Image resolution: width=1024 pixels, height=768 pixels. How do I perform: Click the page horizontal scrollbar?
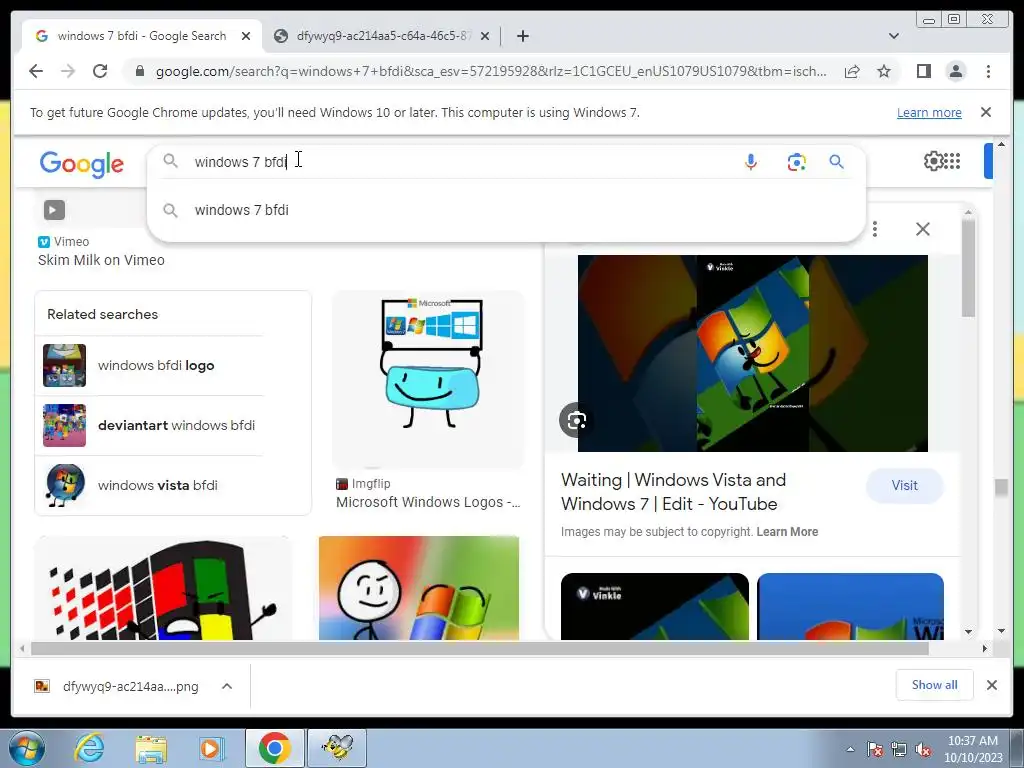click(x=480, y=648)
